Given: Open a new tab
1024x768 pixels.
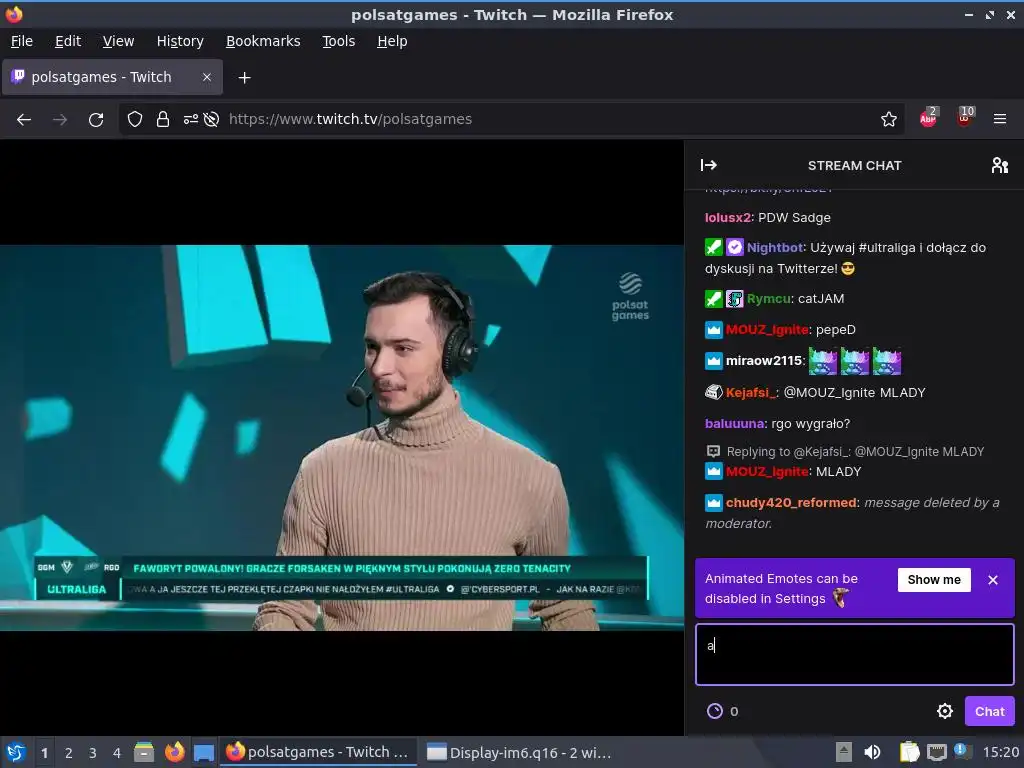Looking at the screenshot, I should 244,78.
